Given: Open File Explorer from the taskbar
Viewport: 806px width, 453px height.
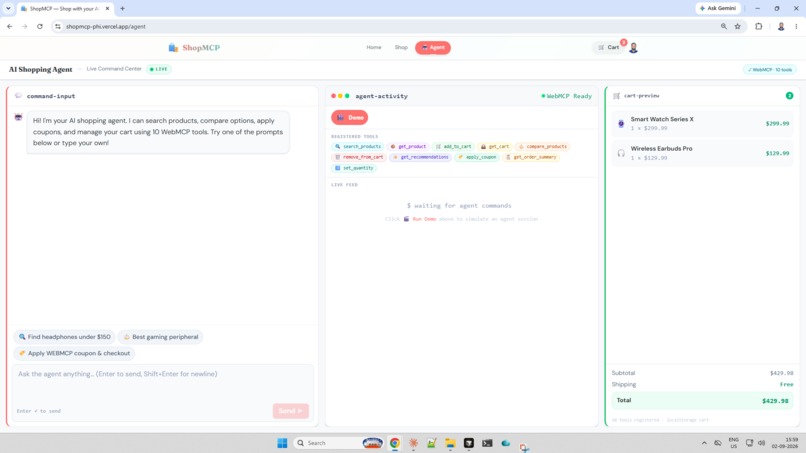Looking at the screenshot, I should click(450, 443).
